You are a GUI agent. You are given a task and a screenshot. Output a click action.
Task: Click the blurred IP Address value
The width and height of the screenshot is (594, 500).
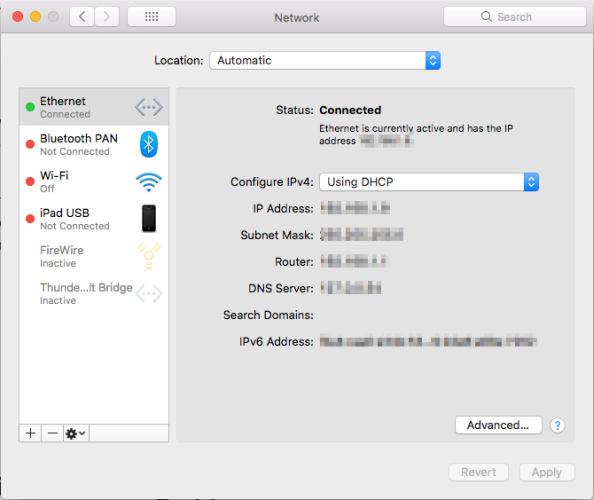point(355,208)
